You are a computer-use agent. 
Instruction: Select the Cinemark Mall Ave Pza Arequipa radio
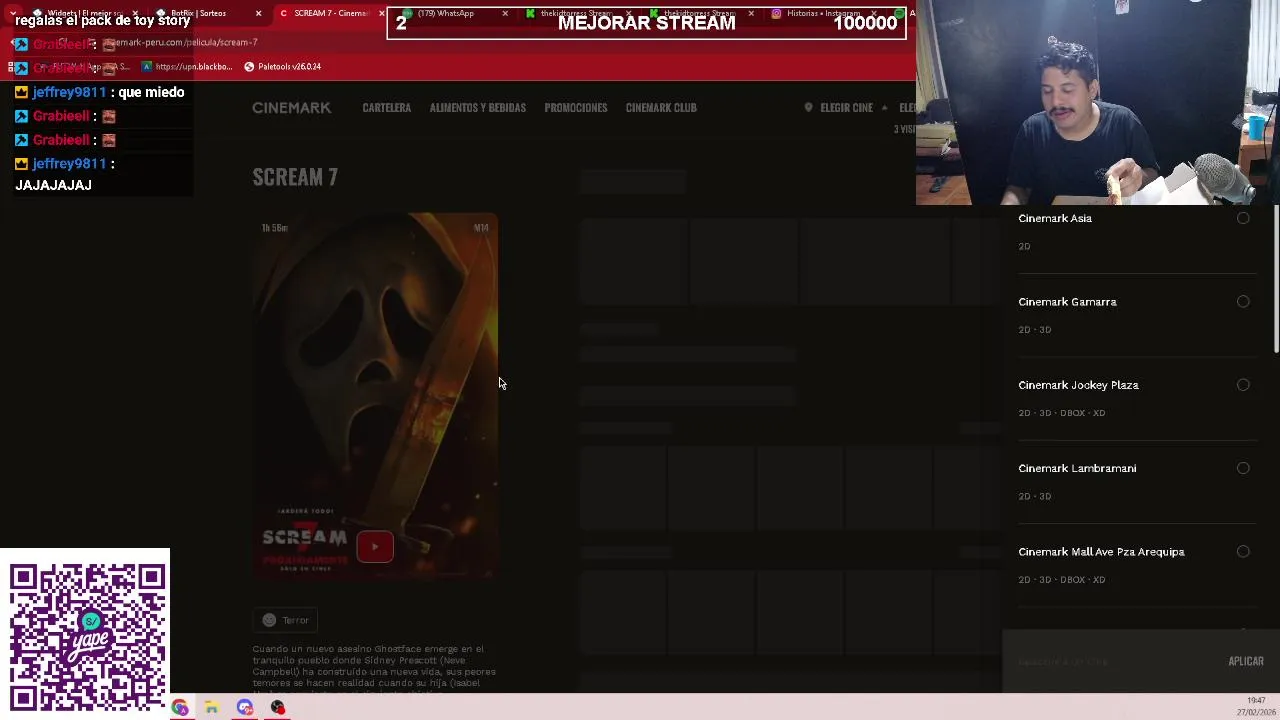click(x=1243, y=551)
